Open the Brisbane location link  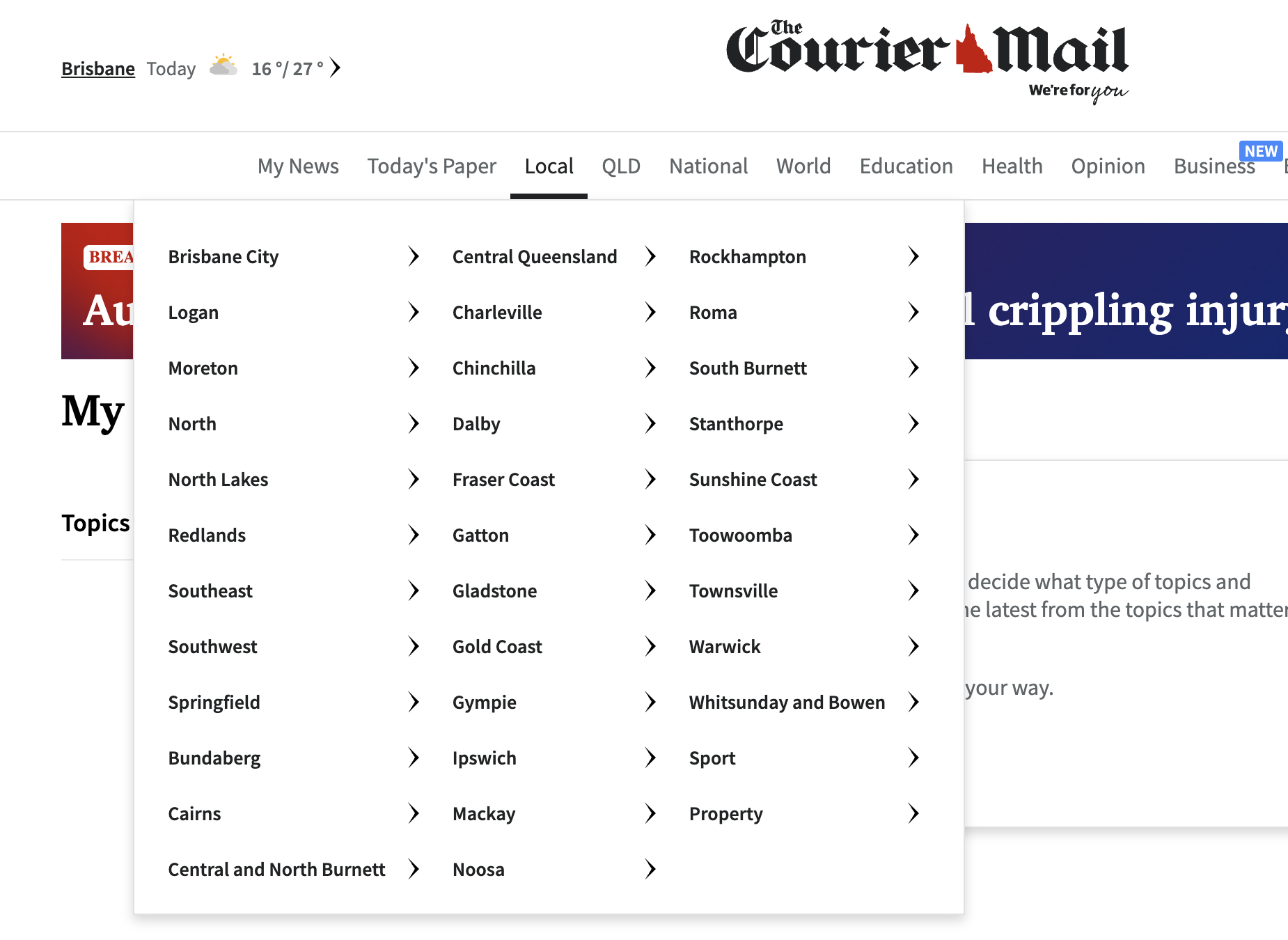click(x=97, y=68)
